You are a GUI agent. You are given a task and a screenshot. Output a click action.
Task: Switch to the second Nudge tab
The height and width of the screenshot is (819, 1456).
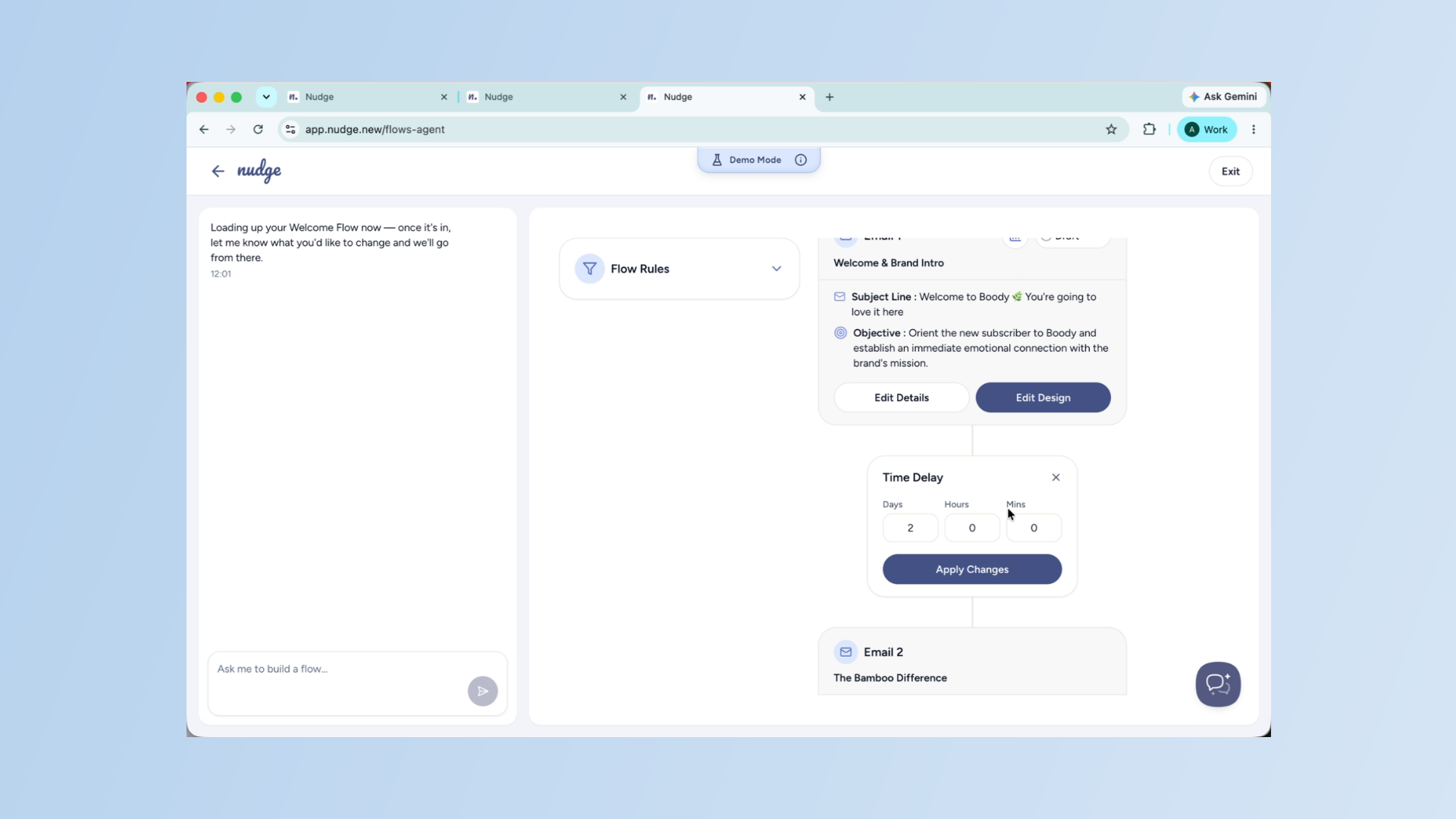(547, 97)
